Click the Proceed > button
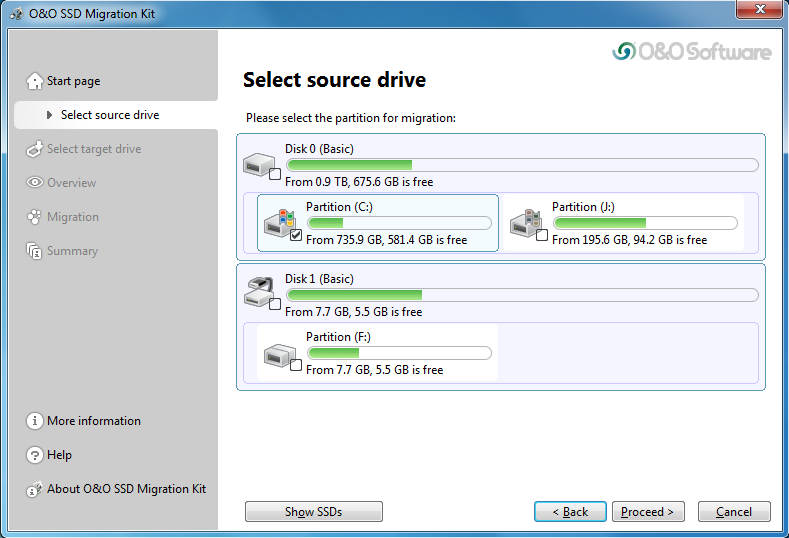The width and height of the screenshot is (789, 538). pos(647,512)
